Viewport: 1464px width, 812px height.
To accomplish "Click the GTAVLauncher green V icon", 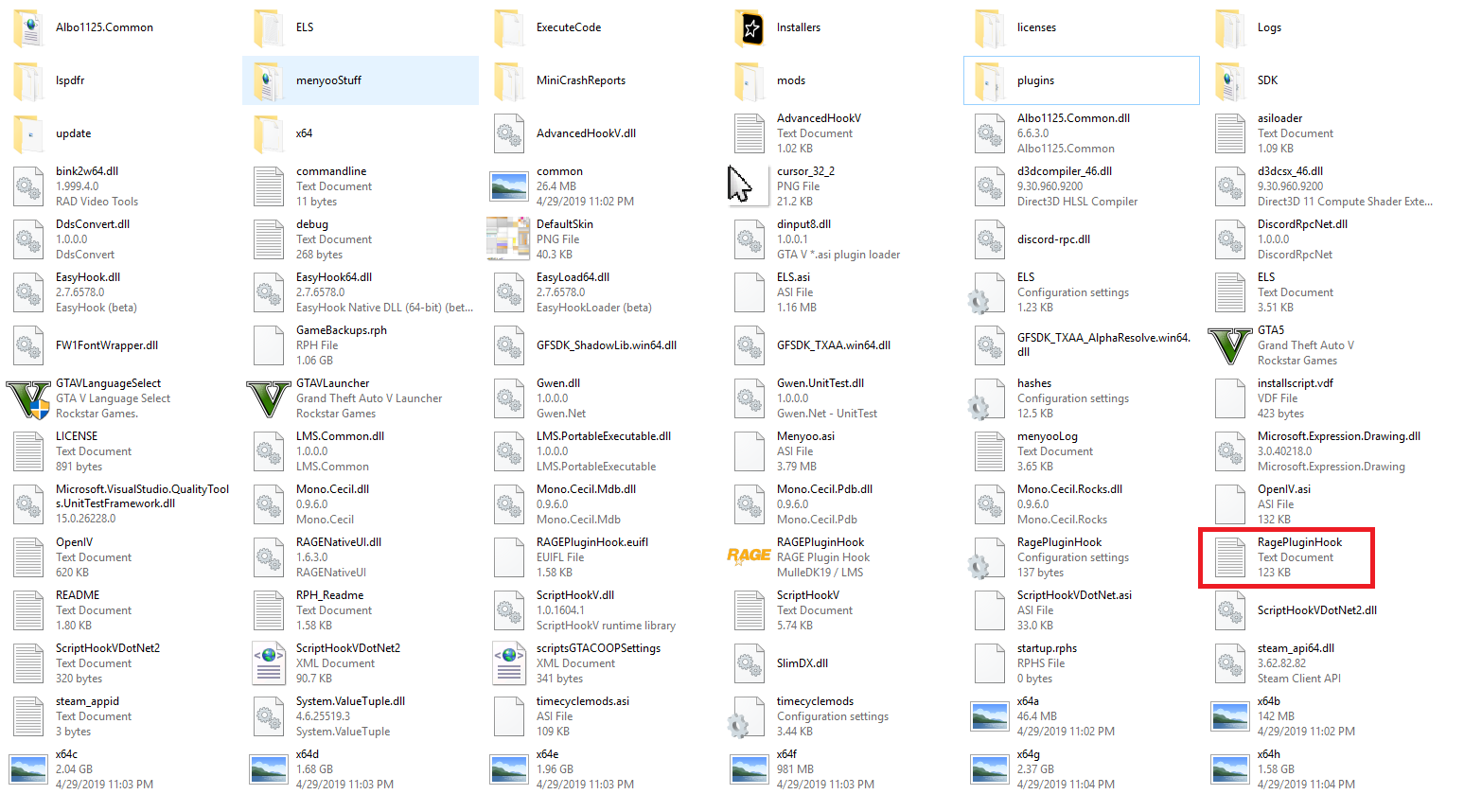I will (269, 398).
